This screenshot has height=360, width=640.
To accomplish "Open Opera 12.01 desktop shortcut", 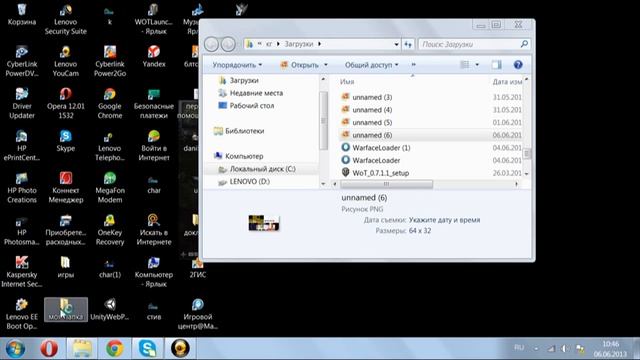I will [65, 103].
